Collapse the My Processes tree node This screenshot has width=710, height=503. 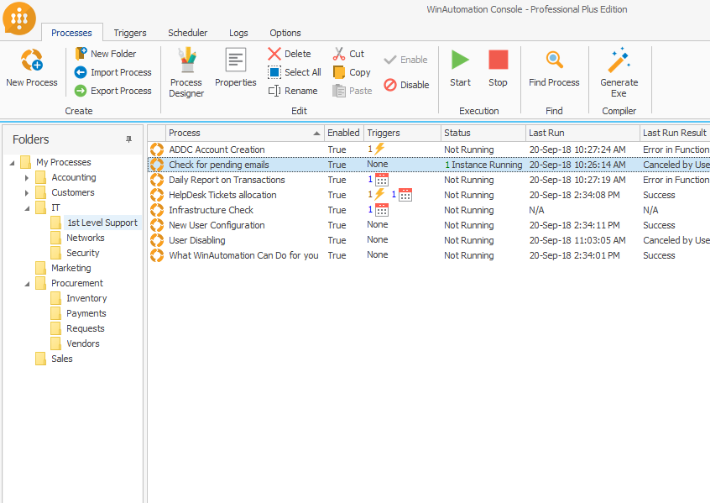12,163
